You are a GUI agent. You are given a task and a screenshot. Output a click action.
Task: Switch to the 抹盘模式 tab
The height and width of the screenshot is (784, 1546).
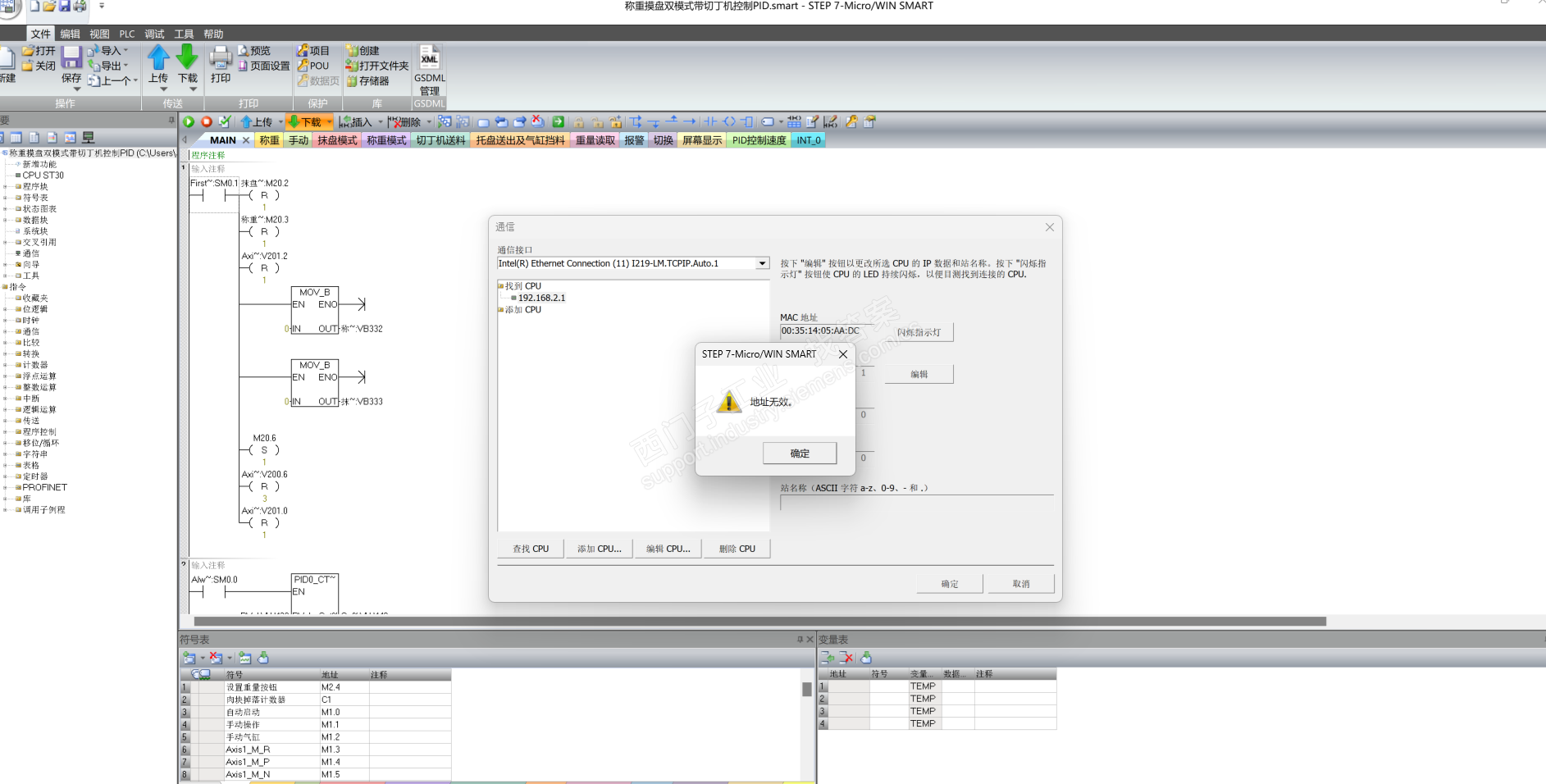coord(337,140)
